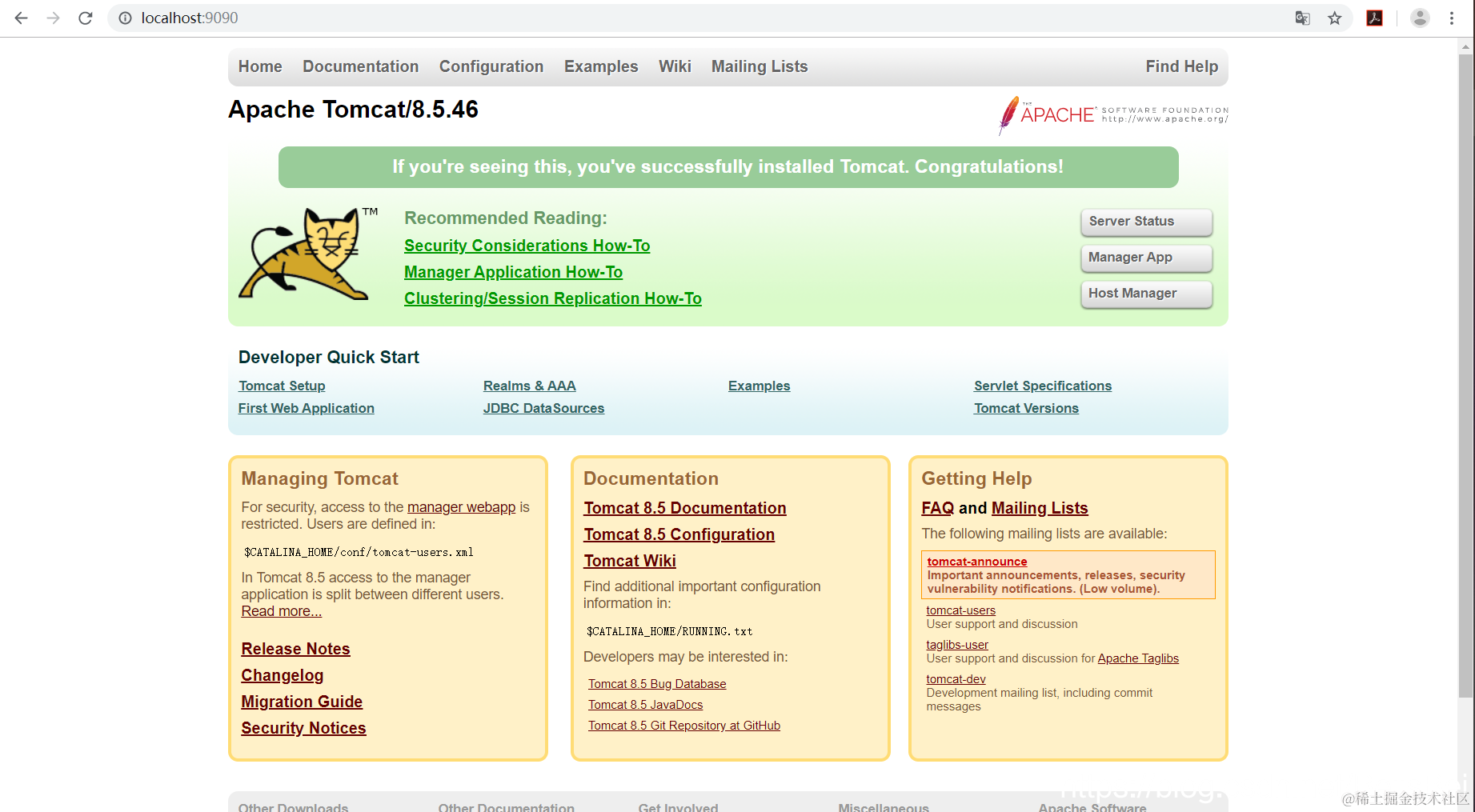Click Find Help in the navigation bar
Viewport: 1475px width, 812px height.
pyautogui.click(x=1182, y=66)
